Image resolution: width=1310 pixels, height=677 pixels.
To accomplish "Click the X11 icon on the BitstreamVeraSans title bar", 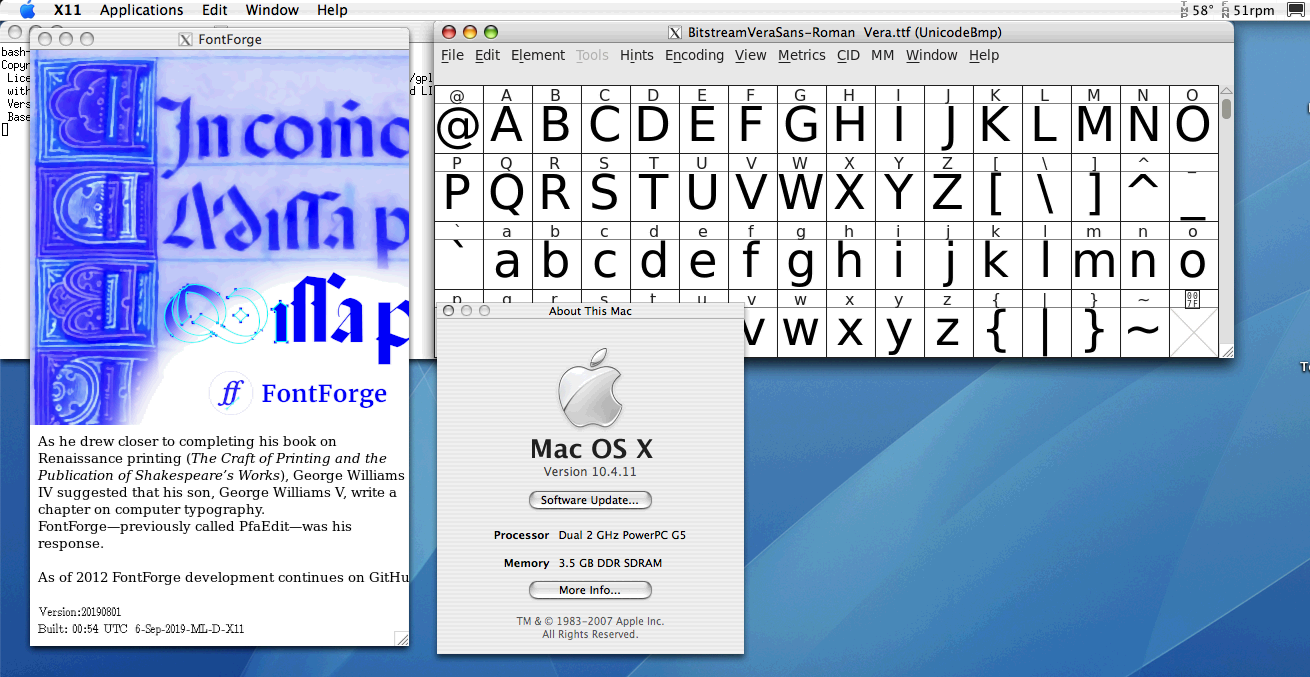I will click(x=675, y=32).
